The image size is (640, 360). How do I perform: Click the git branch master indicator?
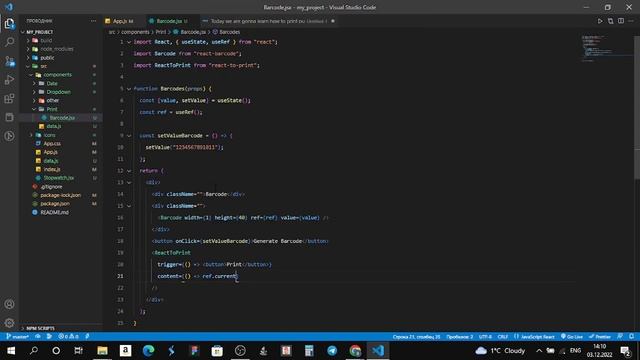pos(18,337)
